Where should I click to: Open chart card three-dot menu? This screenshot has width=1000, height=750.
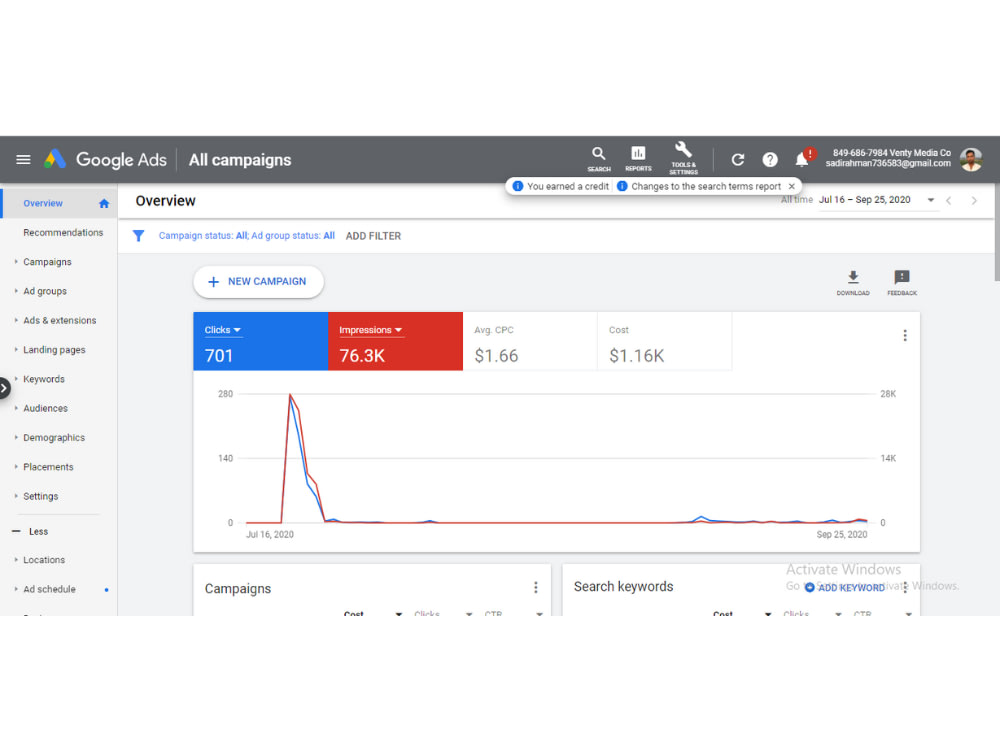[x=904, y=335]
